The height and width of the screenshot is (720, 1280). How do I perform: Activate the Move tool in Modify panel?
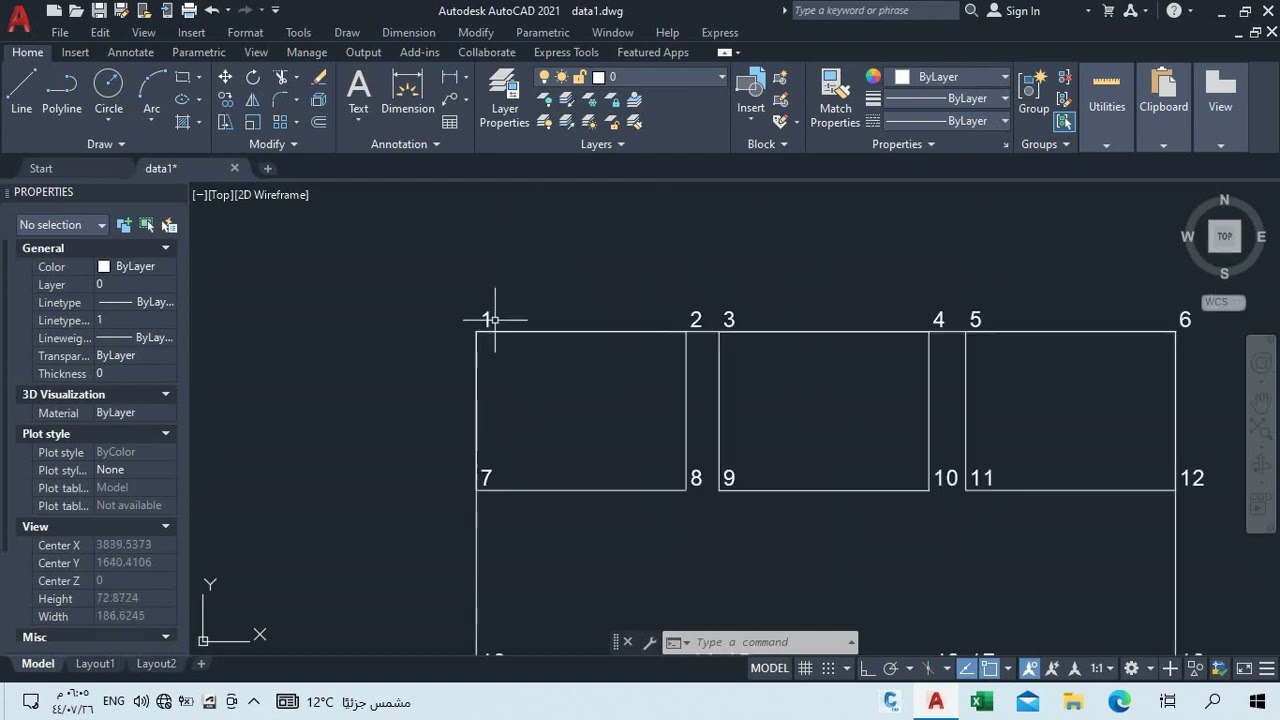click(x=225, y=77)
